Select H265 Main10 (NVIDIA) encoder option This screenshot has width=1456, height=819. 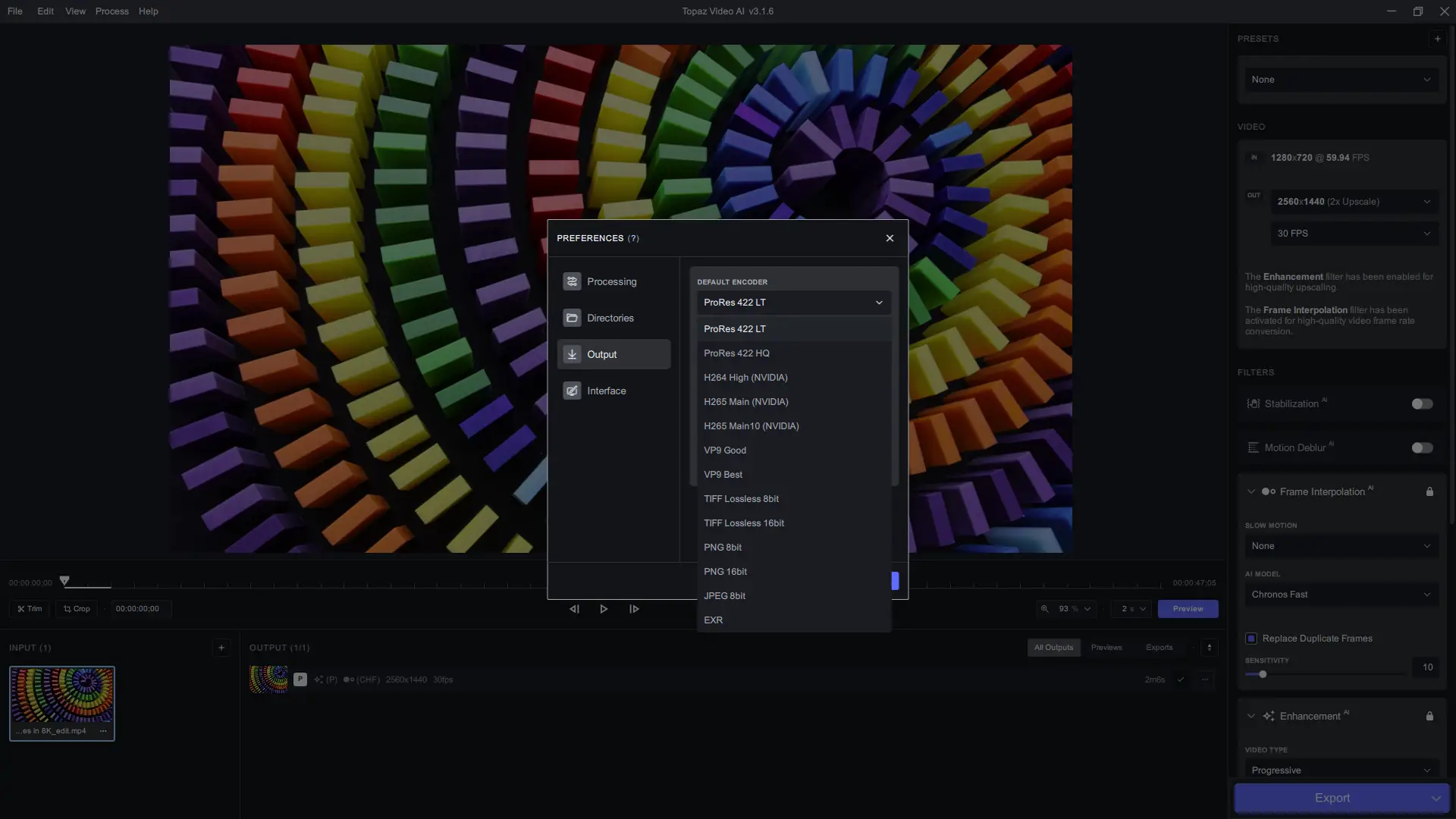click(751, 426)
